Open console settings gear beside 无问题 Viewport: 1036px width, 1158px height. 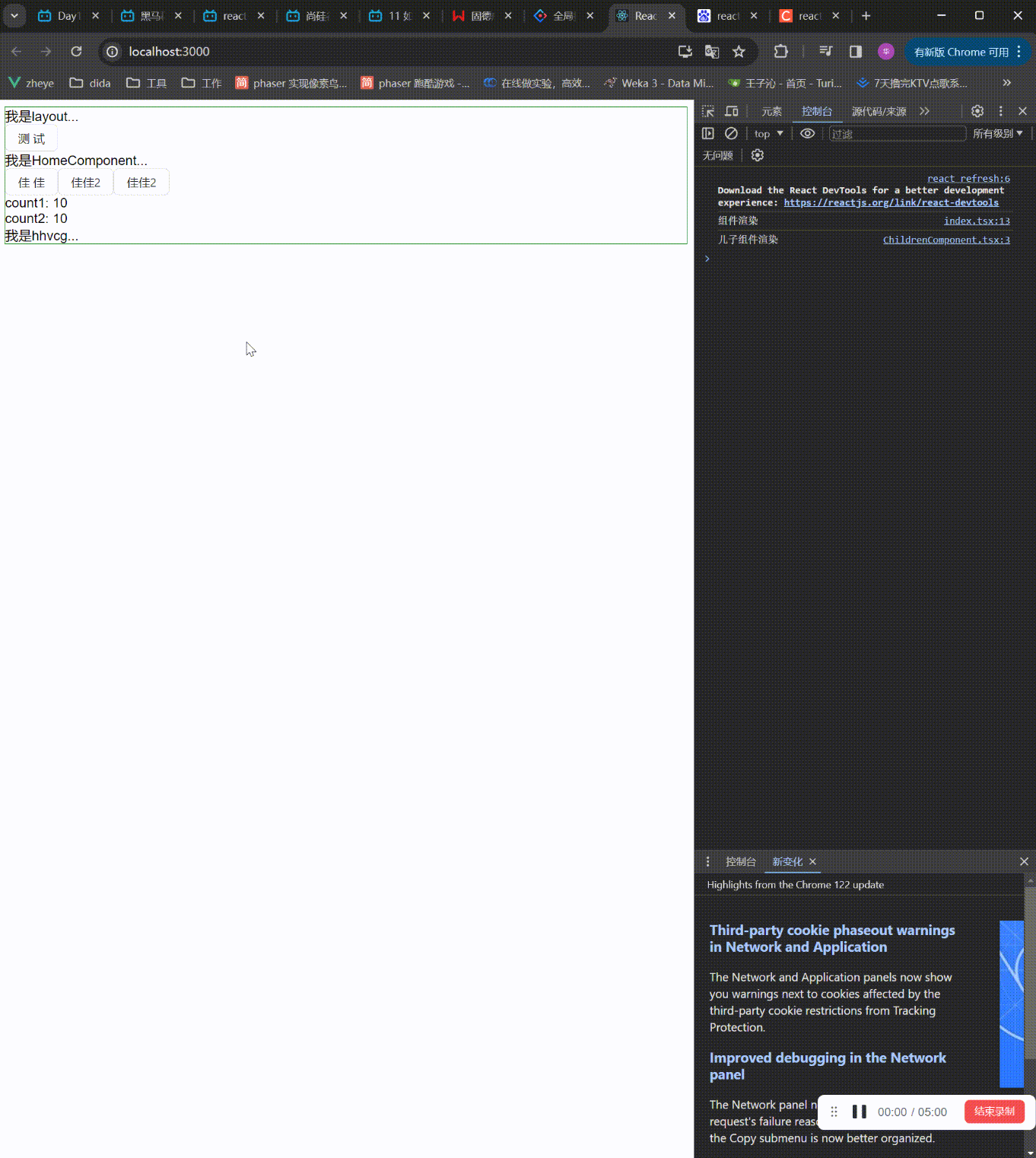coord(757,155)
